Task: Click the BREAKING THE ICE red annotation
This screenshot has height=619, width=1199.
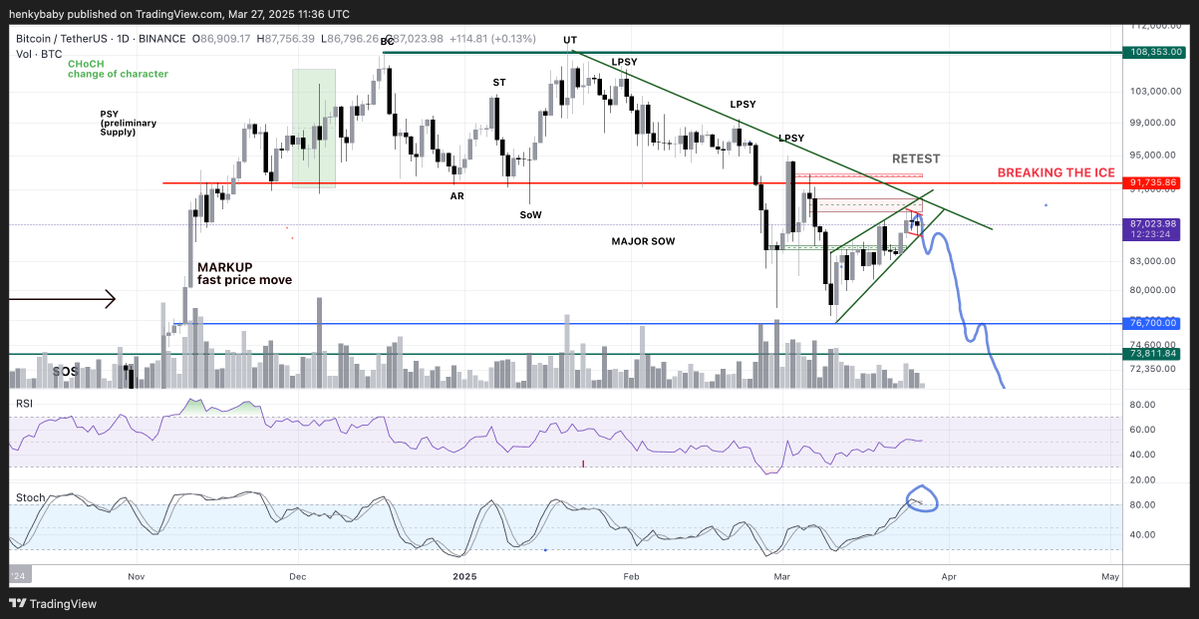Action: click(x=1055, y=172)
